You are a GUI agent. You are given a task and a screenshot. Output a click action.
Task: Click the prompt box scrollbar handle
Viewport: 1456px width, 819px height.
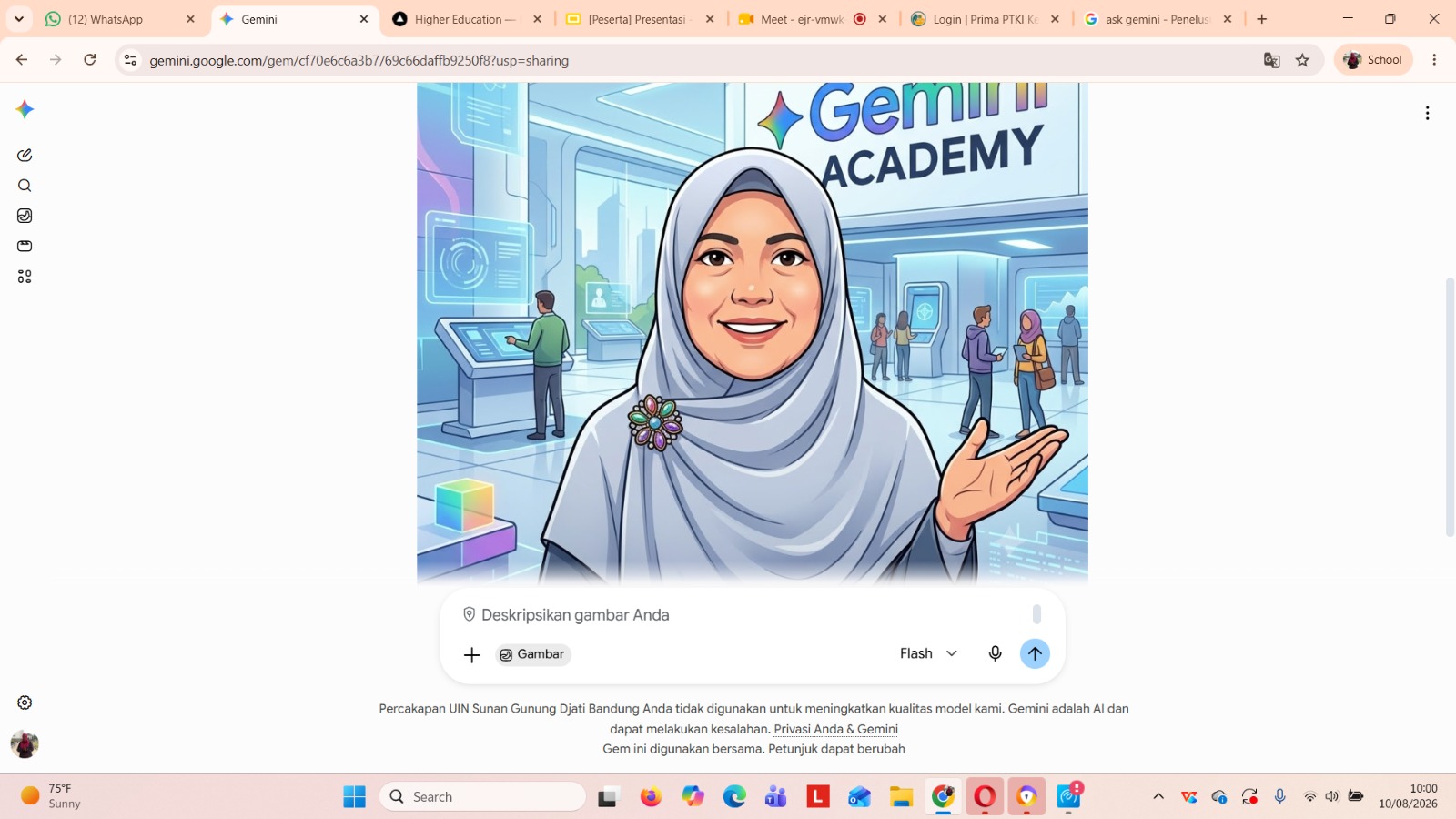pos(1036,615)
